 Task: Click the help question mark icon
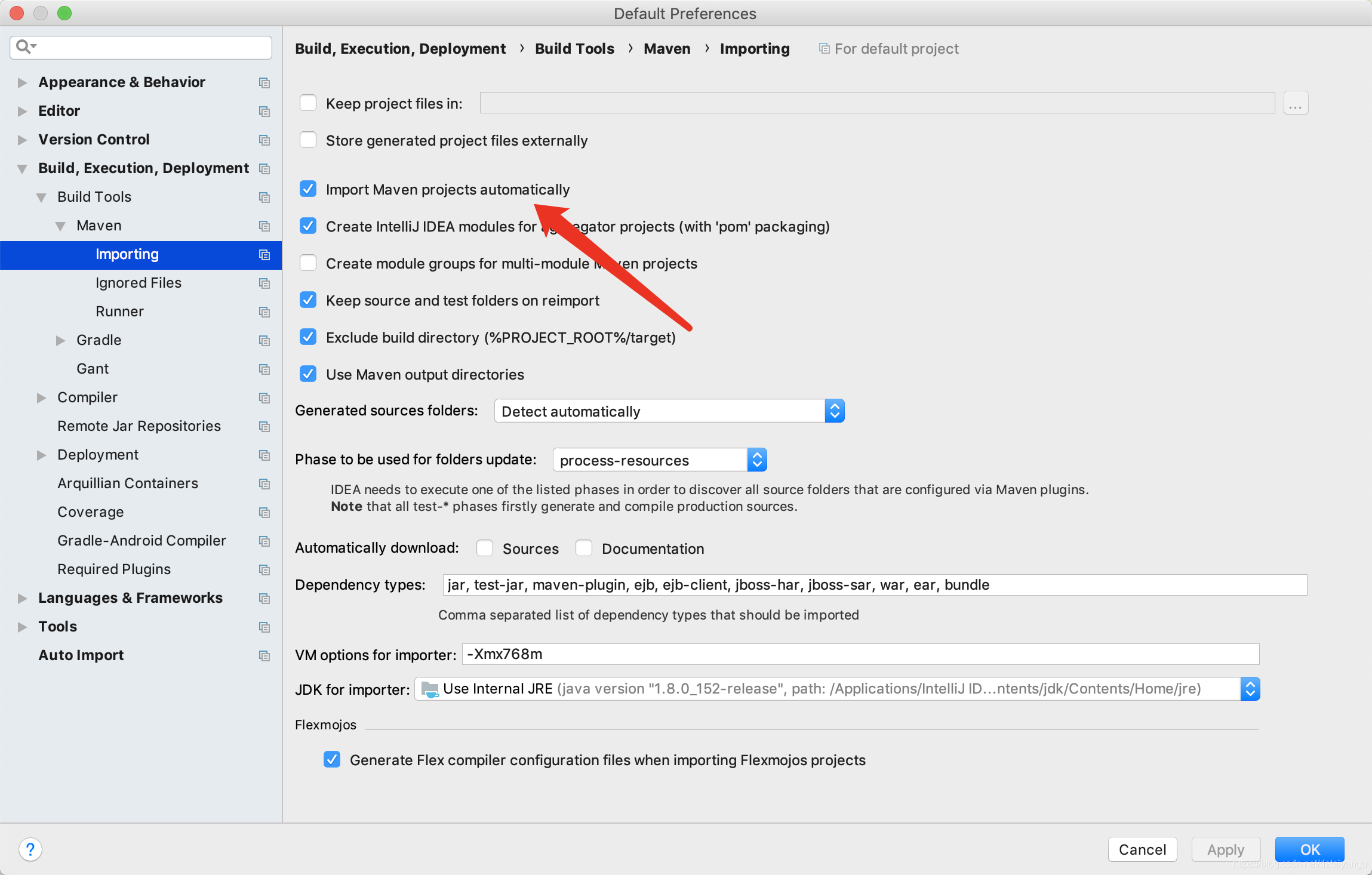point(30,849)
